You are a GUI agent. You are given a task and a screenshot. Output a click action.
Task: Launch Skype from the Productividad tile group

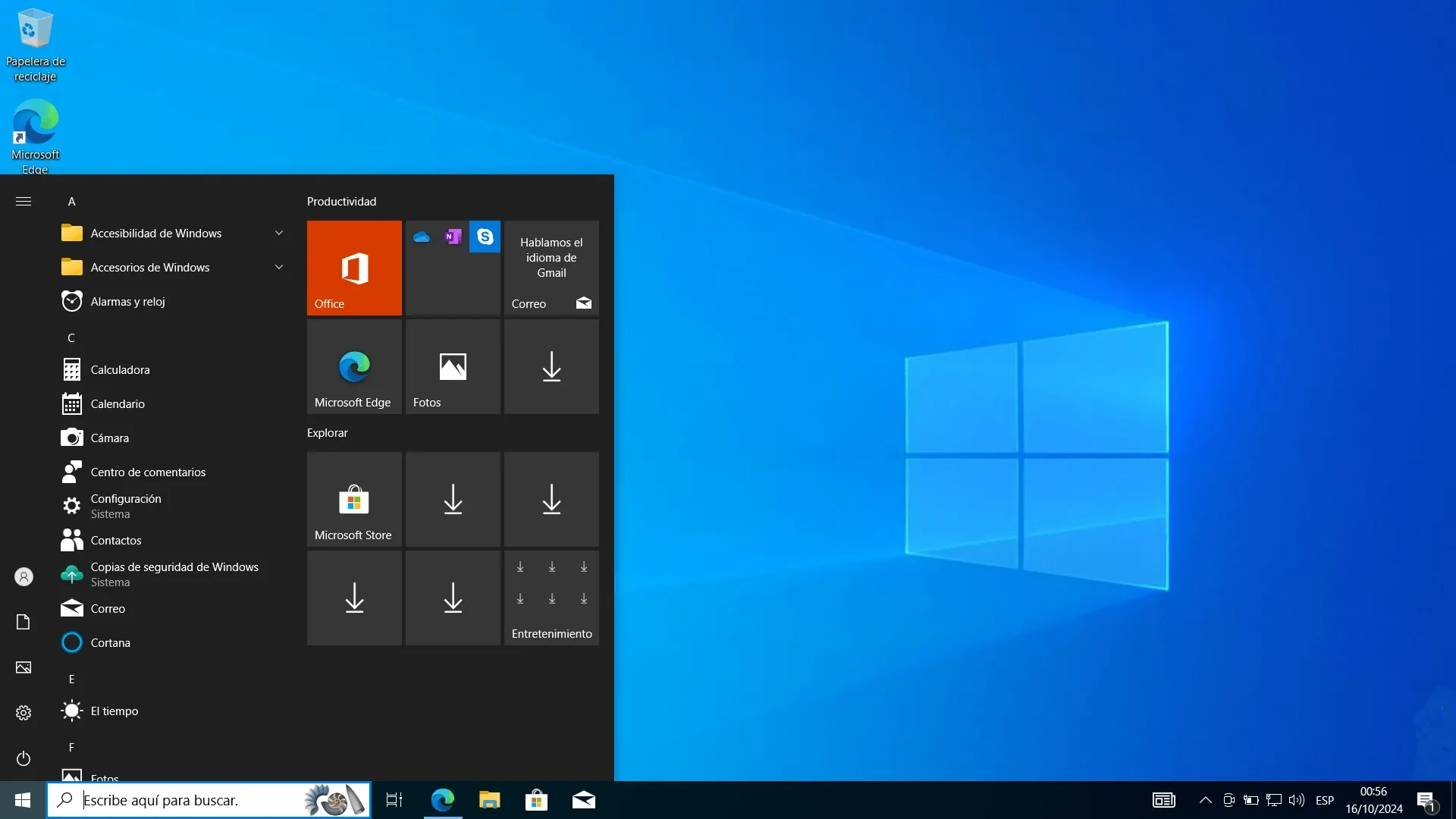485,237
